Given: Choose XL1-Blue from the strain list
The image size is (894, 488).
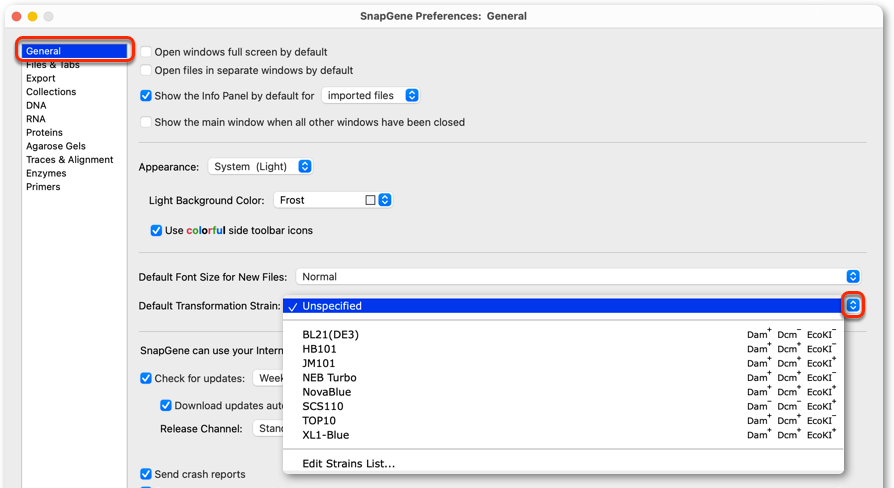Looking at the screenshot, I should (563, 435).
